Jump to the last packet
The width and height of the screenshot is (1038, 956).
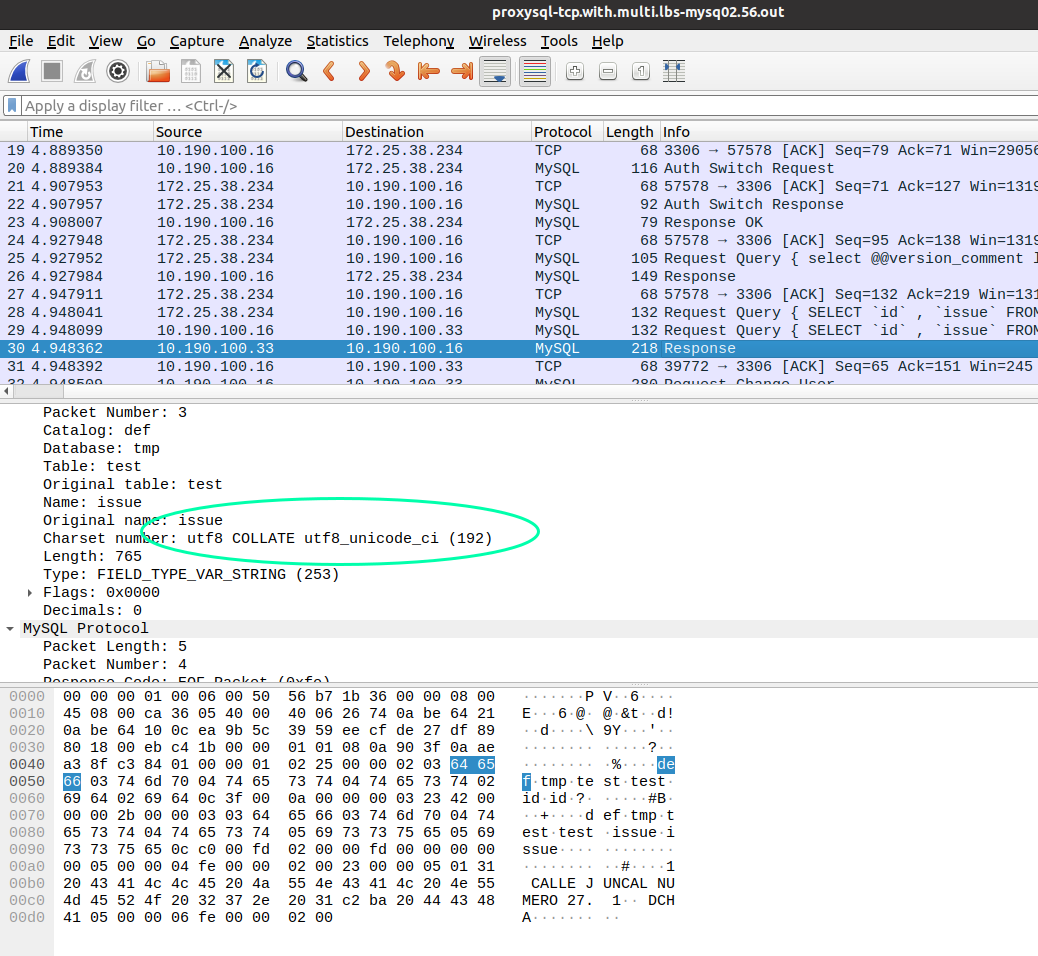459,71
